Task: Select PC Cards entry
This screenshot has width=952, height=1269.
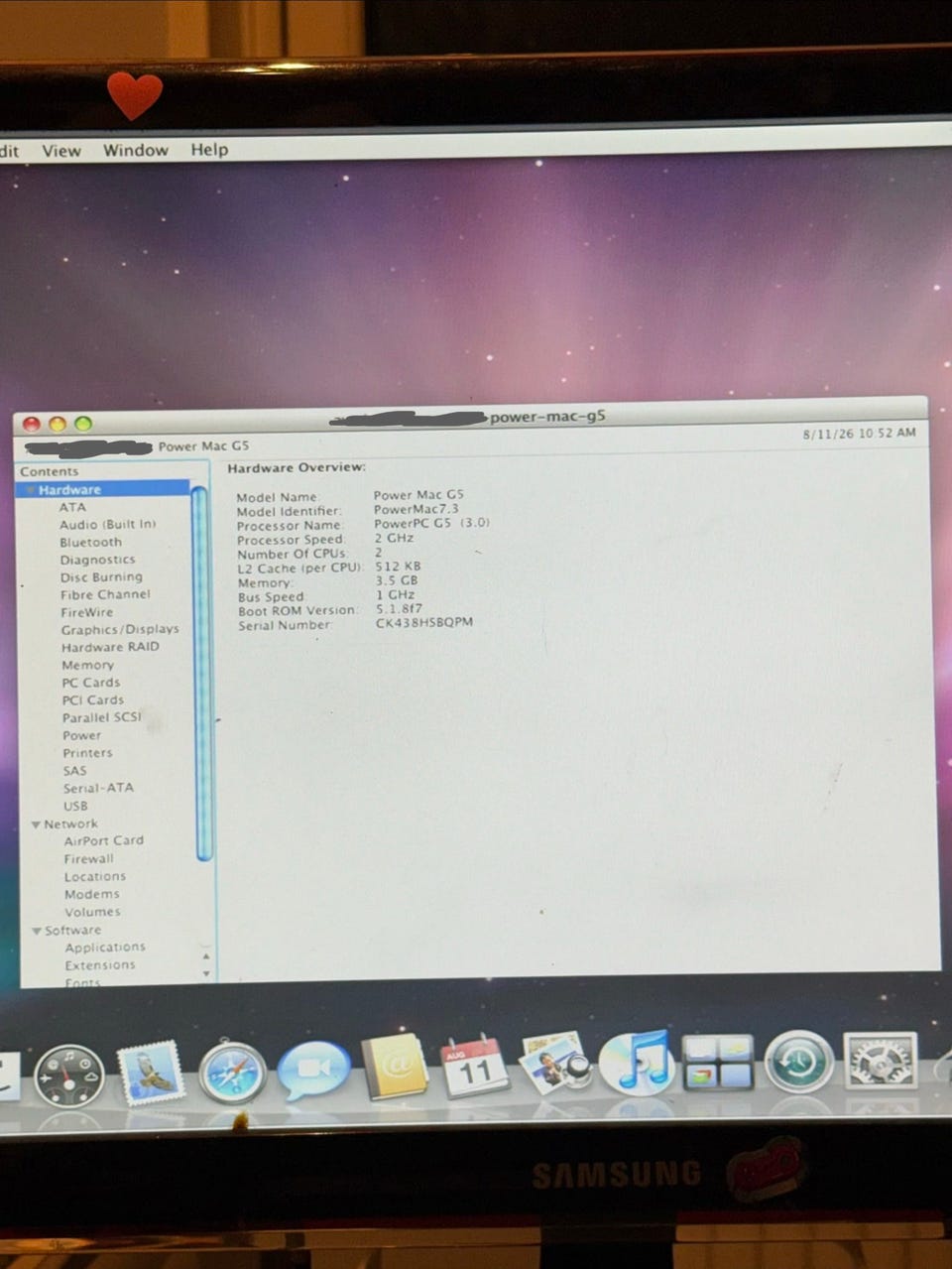Action: click(91, 683)
